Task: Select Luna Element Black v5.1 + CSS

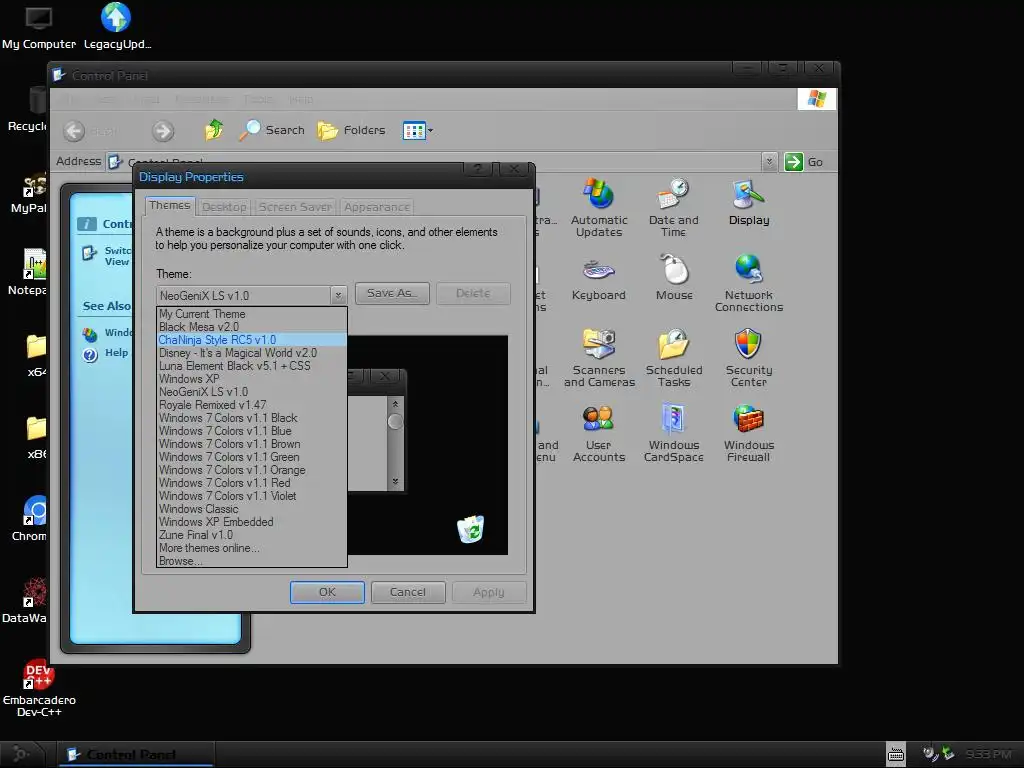Action: (x=251, y=366)
